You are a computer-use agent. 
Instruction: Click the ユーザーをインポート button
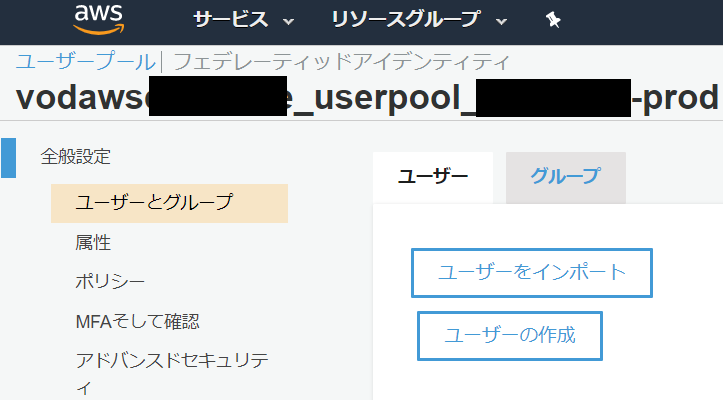tap(532, 273)
